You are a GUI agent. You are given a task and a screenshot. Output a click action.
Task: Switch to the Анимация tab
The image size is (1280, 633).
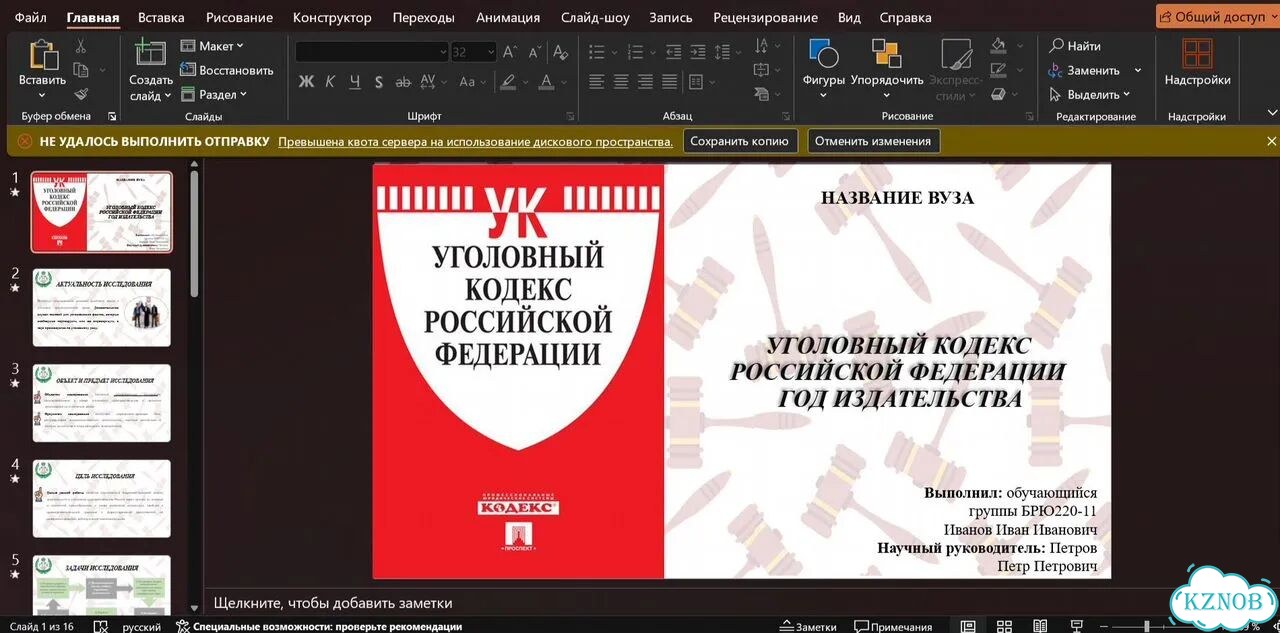[x=508, y=17]
